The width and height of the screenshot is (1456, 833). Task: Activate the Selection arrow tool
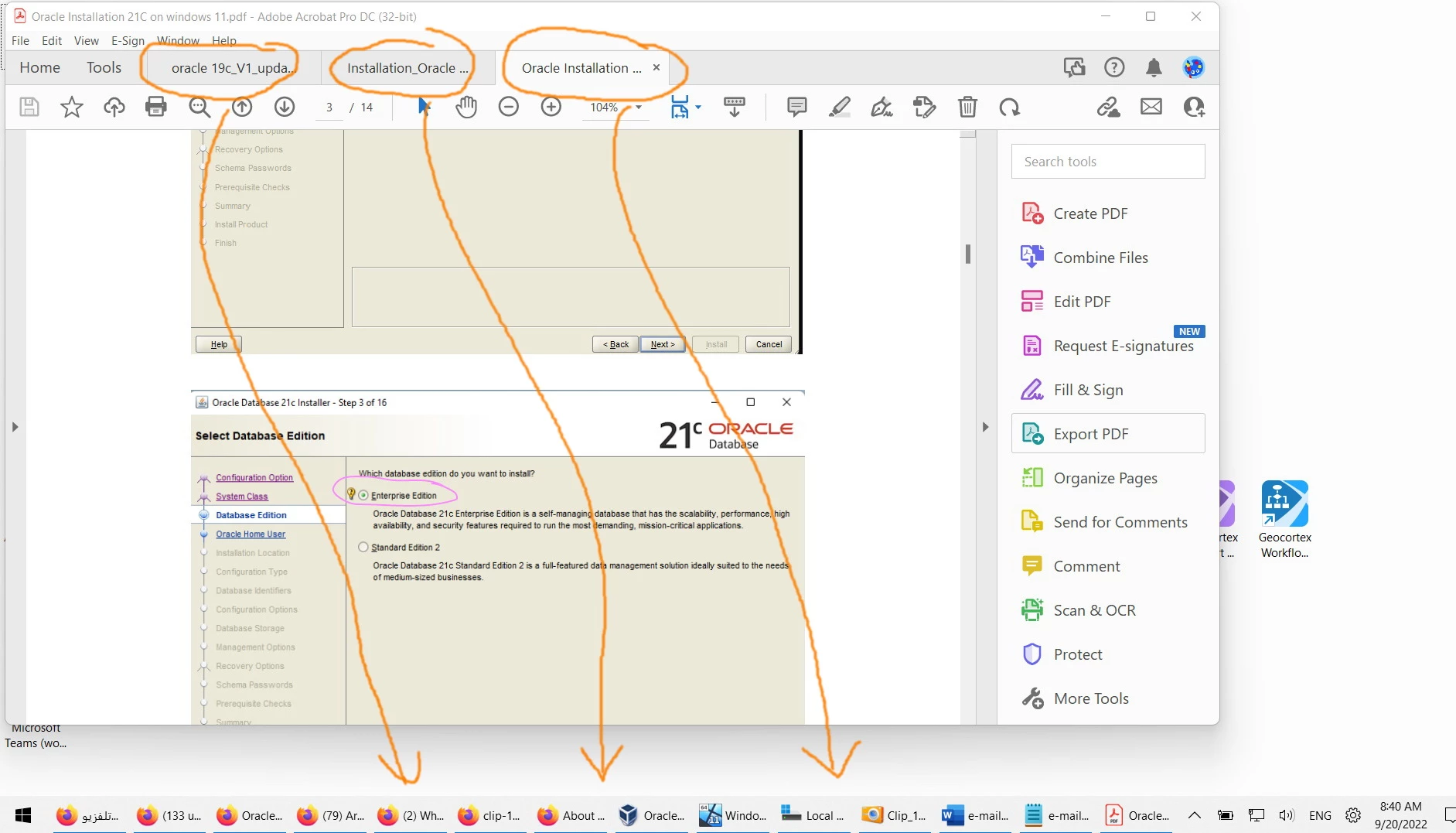click(424, 107)
